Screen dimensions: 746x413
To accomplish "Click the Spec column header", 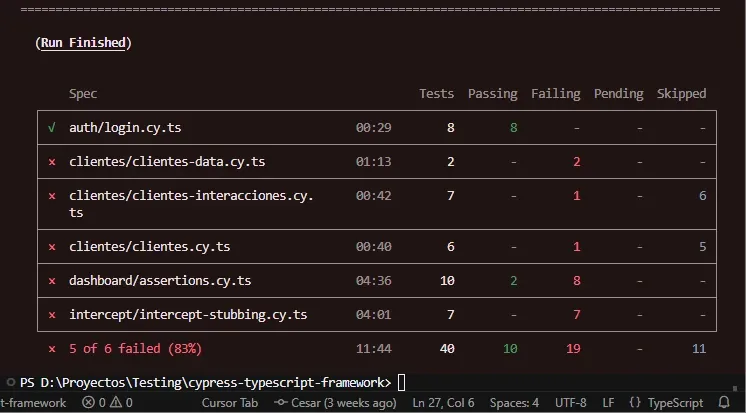I will [x=83, y=94].
